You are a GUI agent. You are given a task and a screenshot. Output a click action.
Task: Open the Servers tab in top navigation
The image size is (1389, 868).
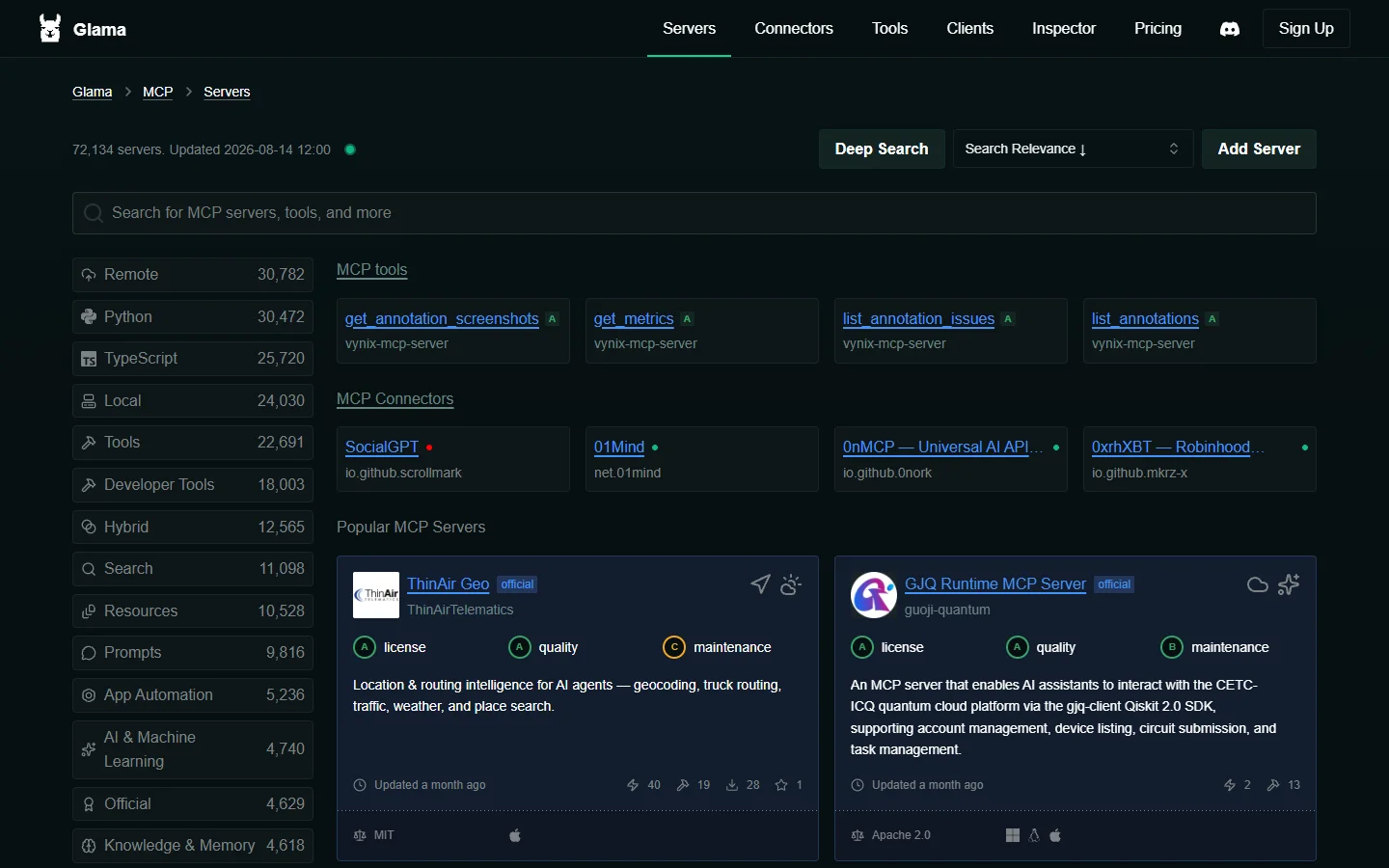tap(689, 29)
